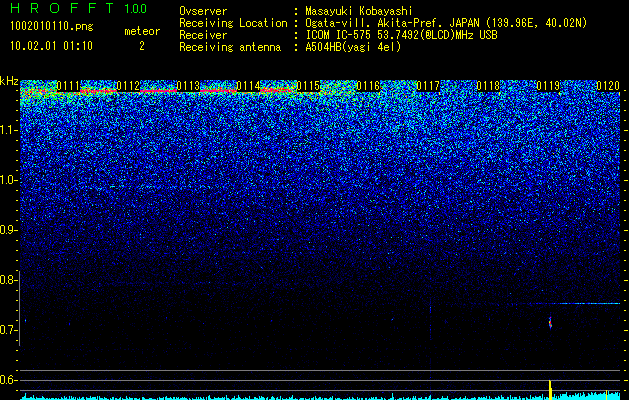Click the 0116 time marker
The height and width of the screenshot is (400, 629).
tap(368, 86)
